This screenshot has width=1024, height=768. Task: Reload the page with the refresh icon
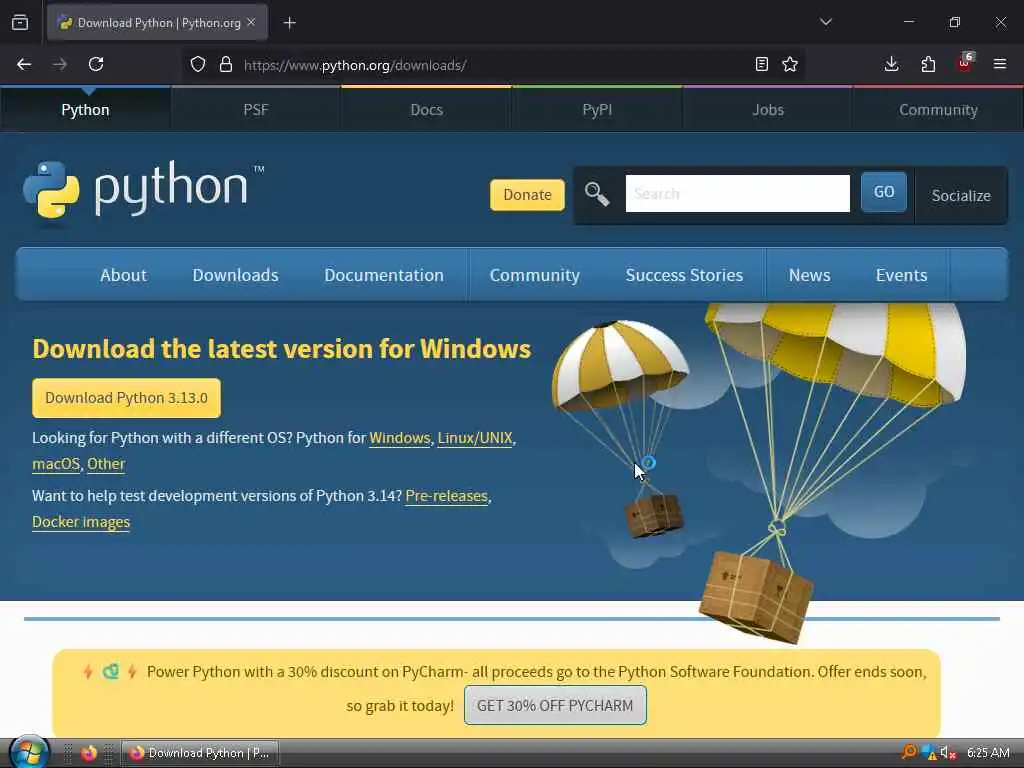point(96,64)
